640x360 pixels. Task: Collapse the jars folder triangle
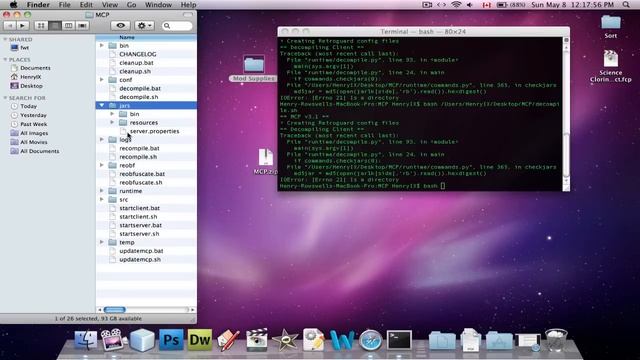click(x=102, y=105)
